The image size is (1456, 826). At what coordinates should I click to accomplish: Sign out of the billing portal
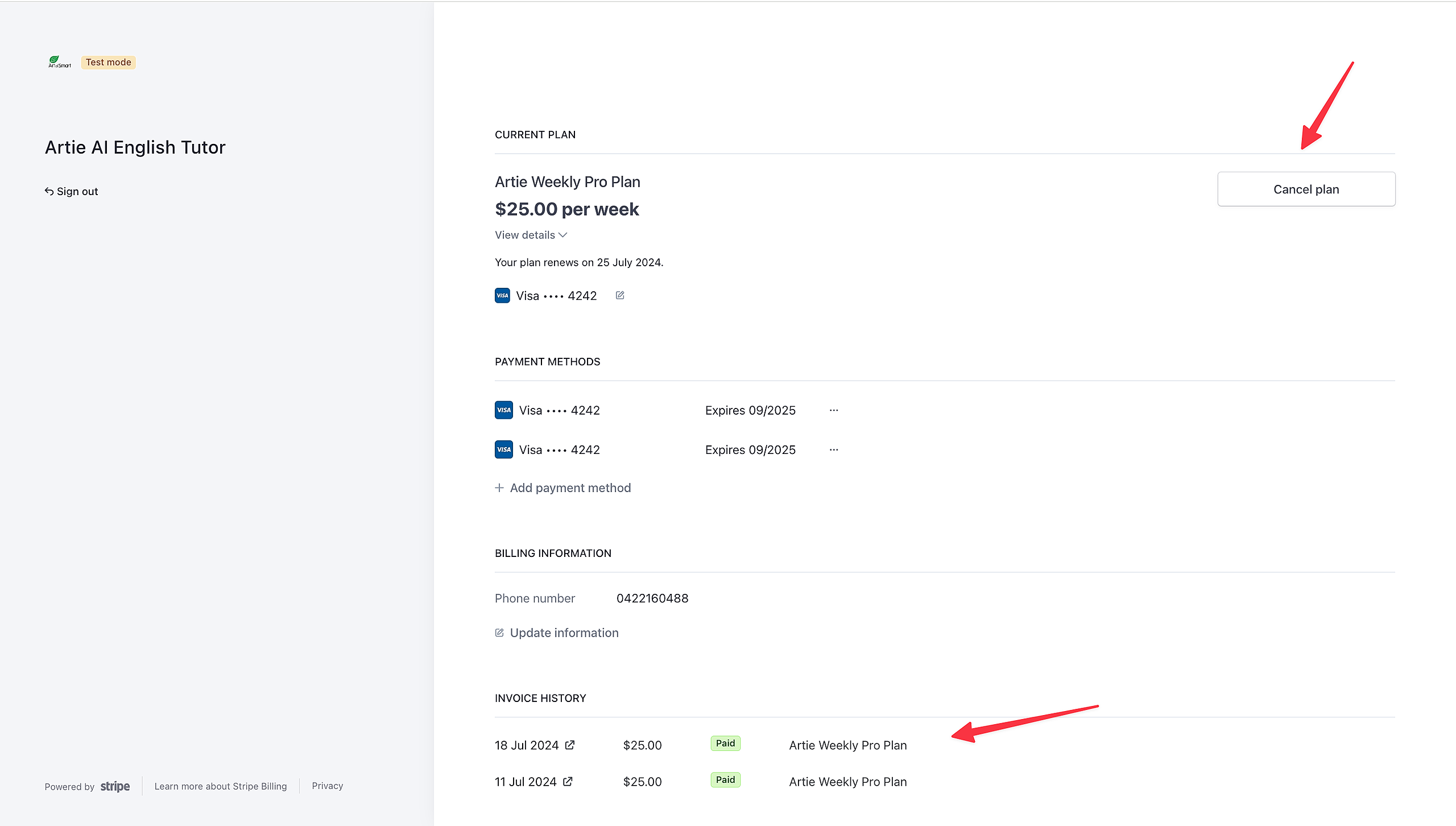72,191
